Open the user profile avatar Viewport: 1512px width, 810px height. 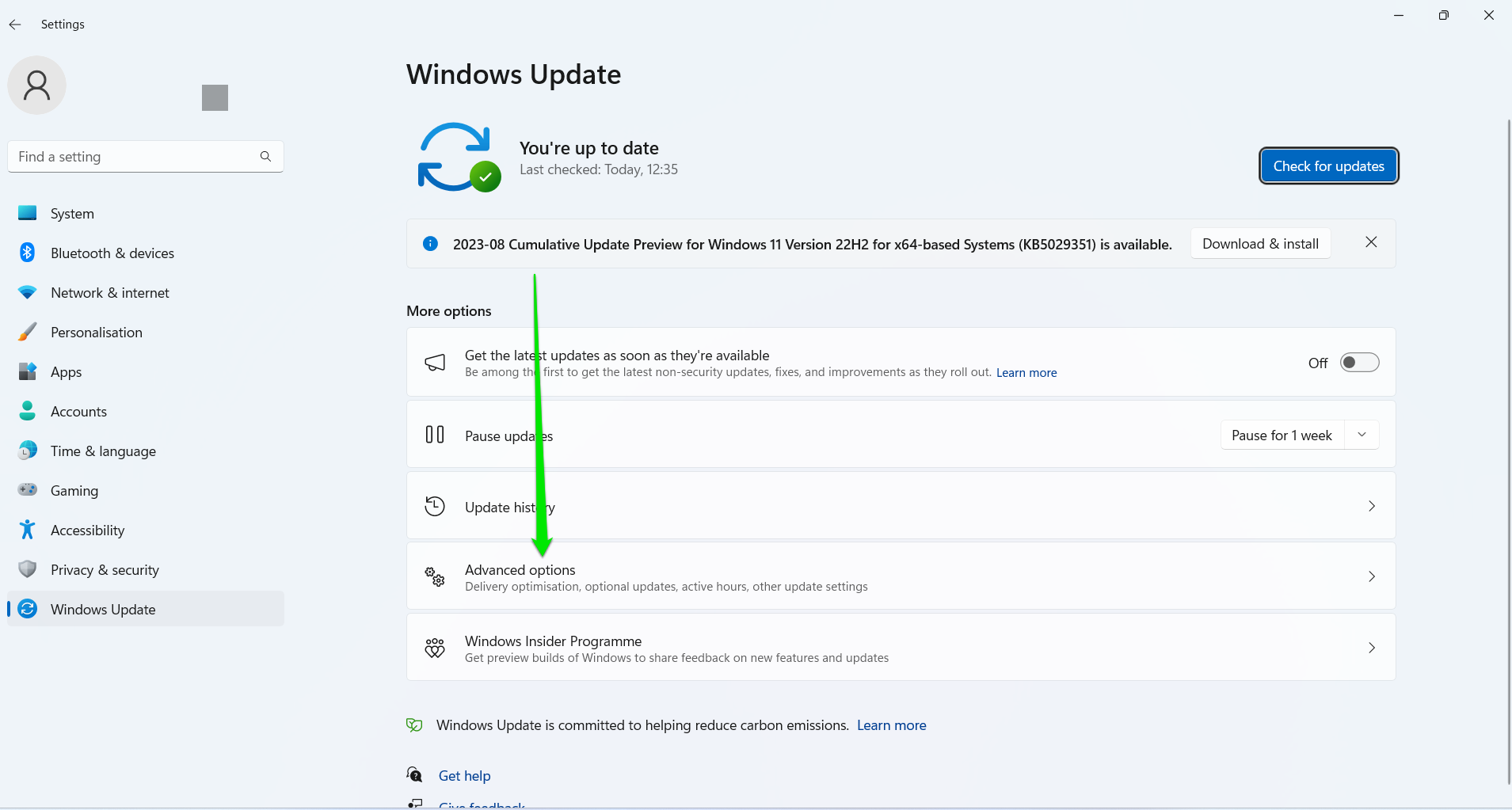pos(36,86)
